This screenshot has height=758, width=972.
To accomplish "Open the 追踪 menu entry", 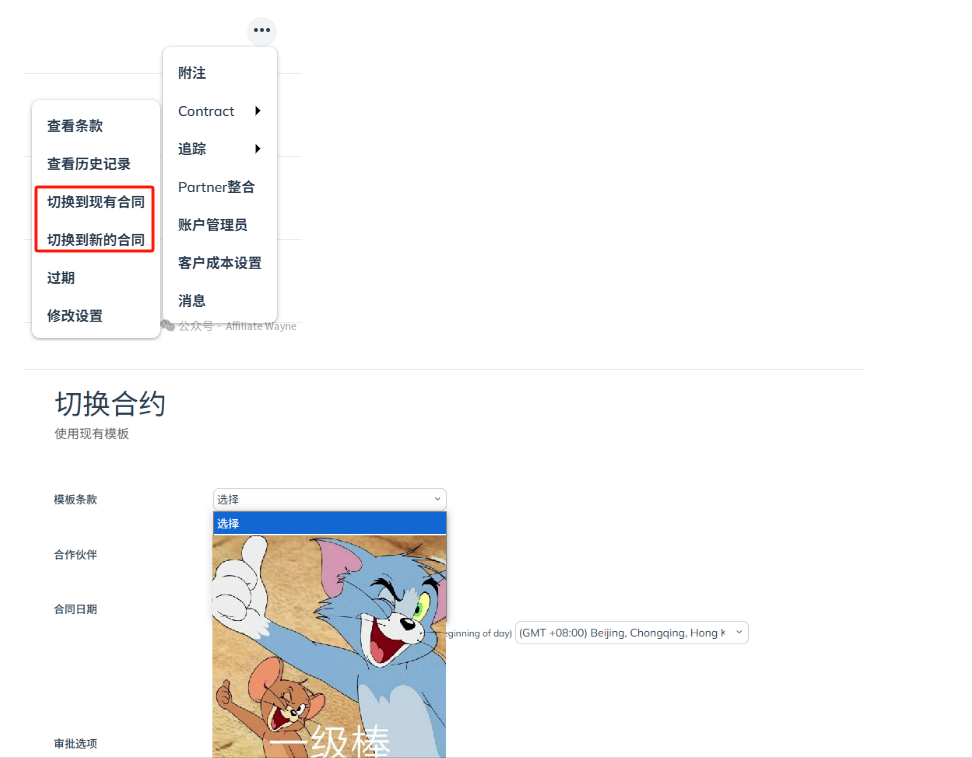I will pos(219,149).
